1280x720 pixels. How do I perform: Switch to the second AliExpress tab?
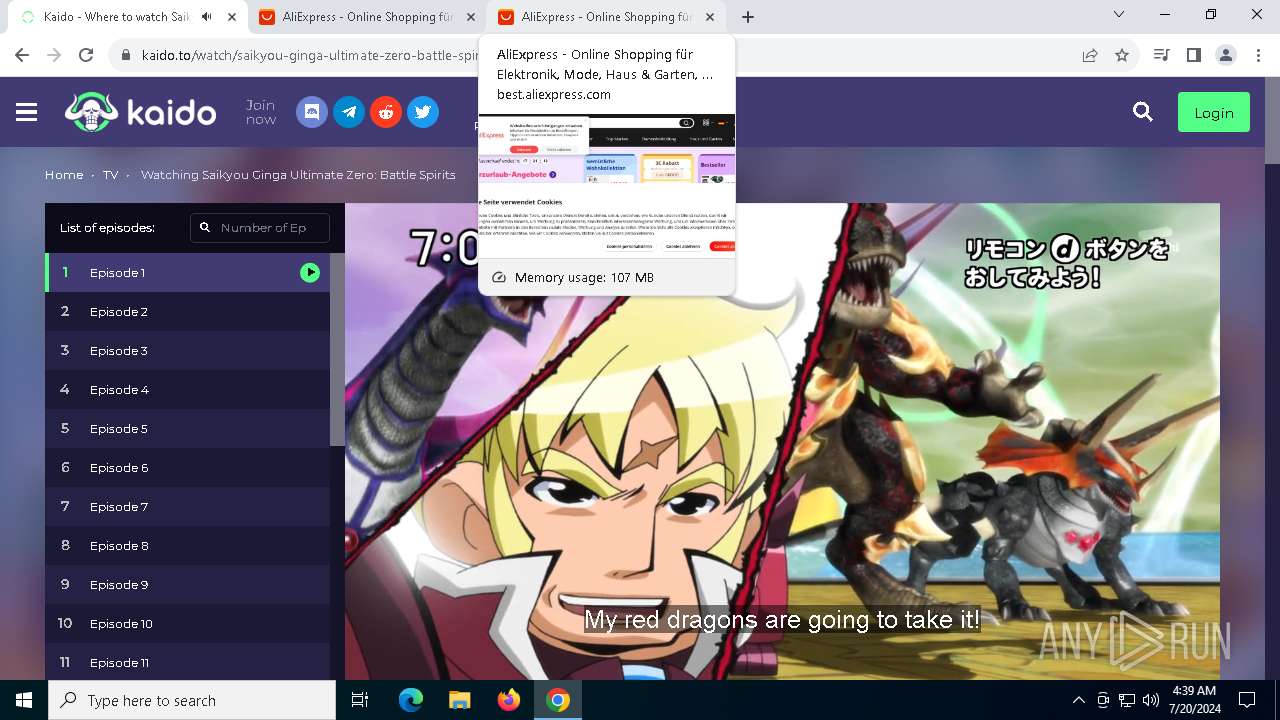tap(605, 17)
